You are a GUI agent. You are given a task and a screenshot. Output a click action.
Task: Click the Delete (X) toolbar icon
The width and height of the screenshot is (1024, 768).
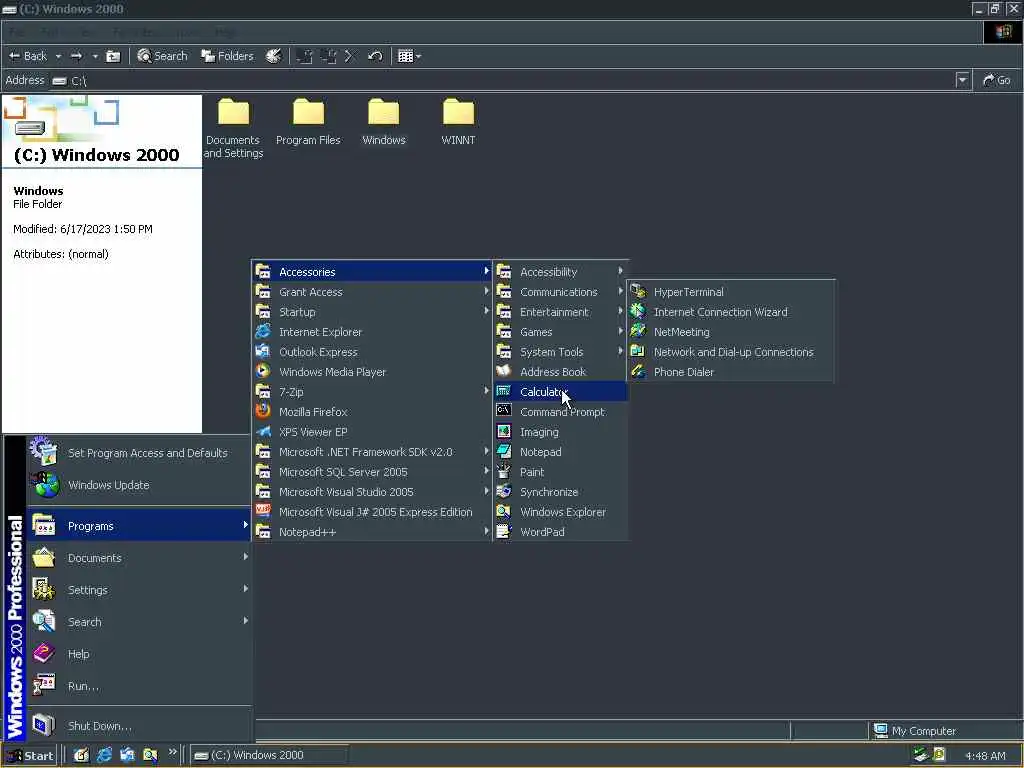349,56
